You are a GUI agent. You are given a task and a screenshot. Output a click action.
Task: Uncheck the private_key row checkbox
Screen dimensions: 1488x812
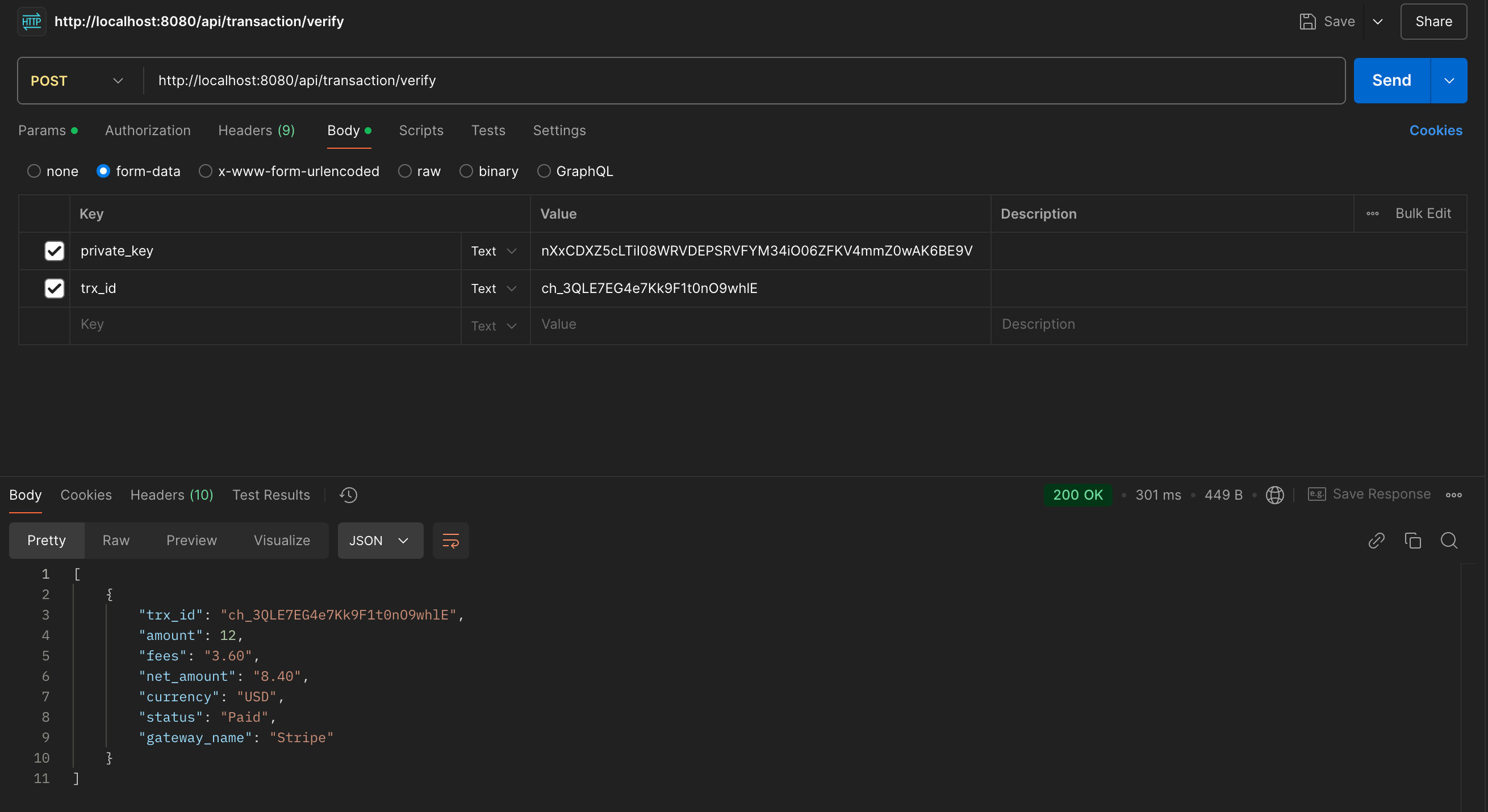tap(55, 250)
